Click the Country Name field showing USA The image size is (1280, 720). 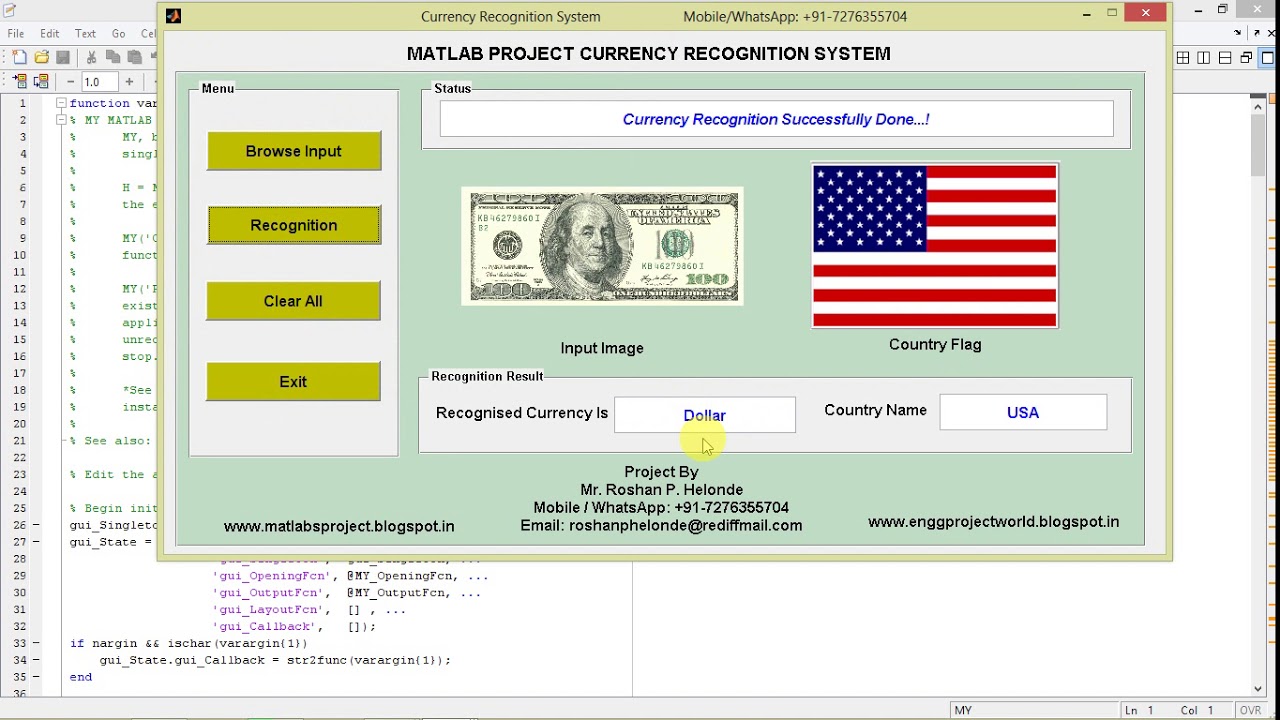[x=1023, y=412]
